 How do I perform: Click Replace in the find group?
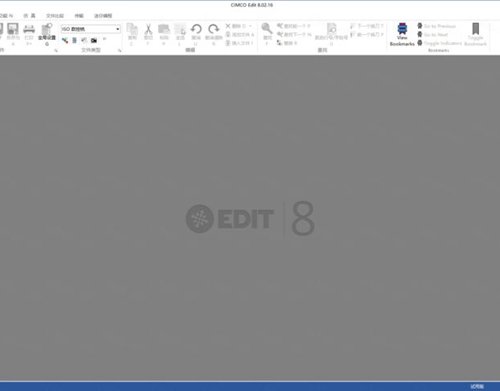287,43
